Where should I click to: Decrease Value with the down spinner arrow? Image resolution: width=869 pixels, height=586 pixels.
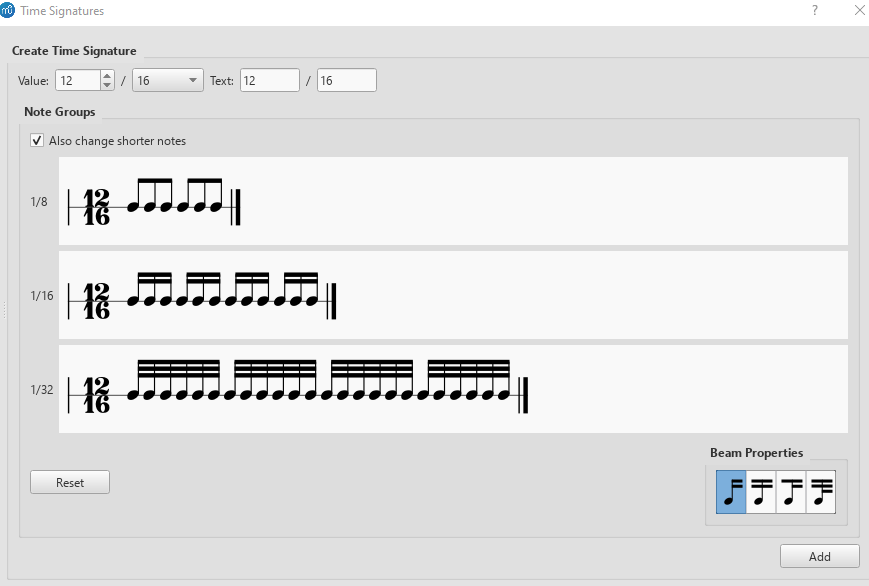(x=106, y=85)
